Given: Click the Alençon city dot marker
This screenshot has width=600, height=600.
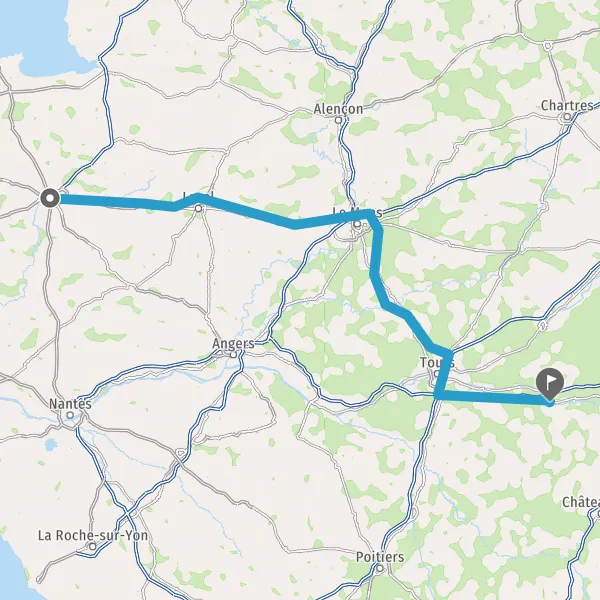Looking at the screenshot, I should (x=338, y=120).
